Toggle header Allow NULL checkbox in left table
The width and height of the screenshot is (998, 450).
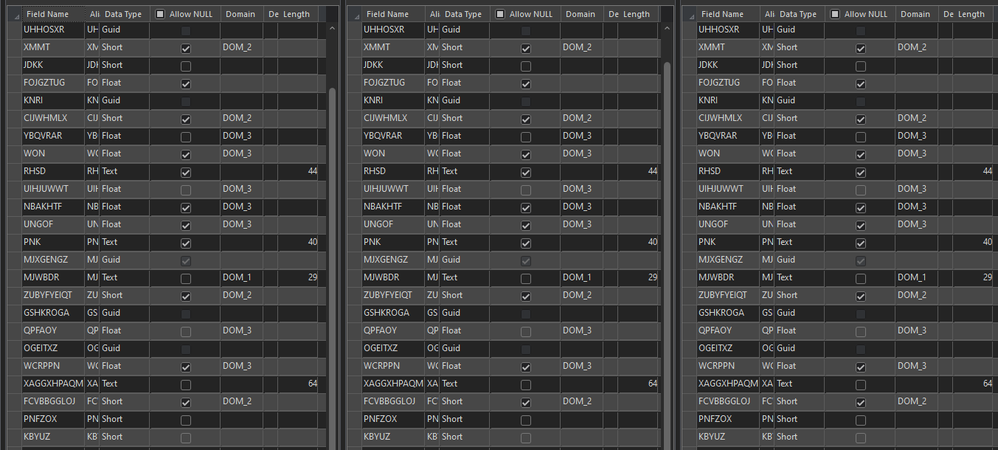pos(160,14)
